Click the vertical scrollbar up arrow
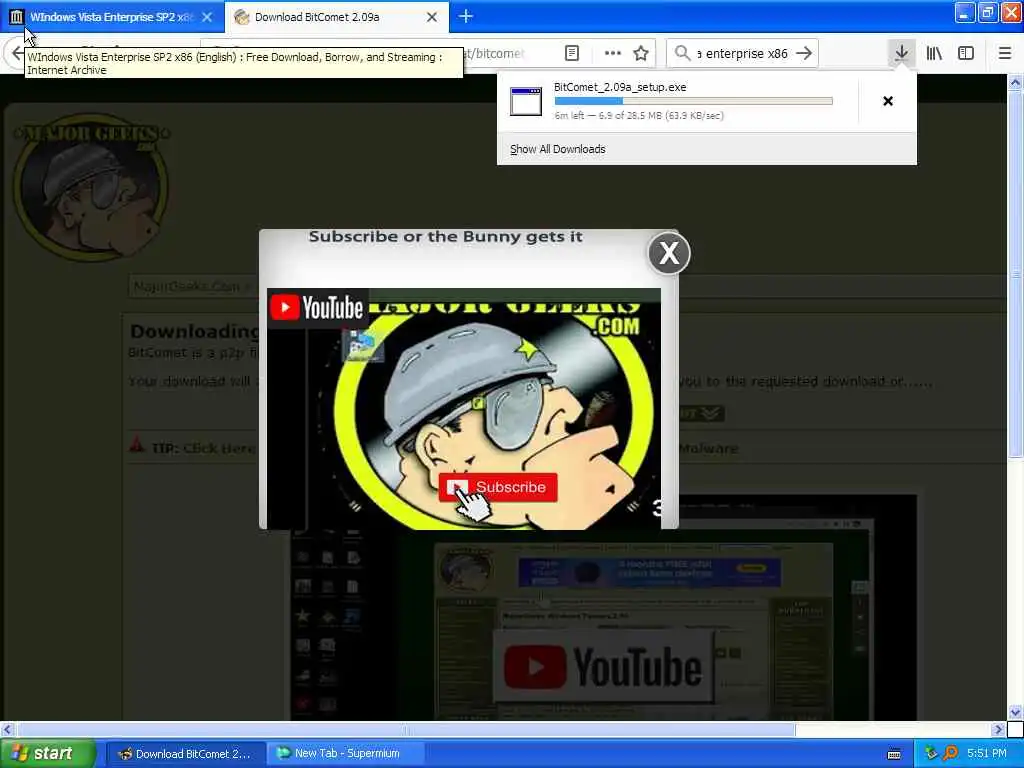 pyautogui.click(x=1015, y=83)
